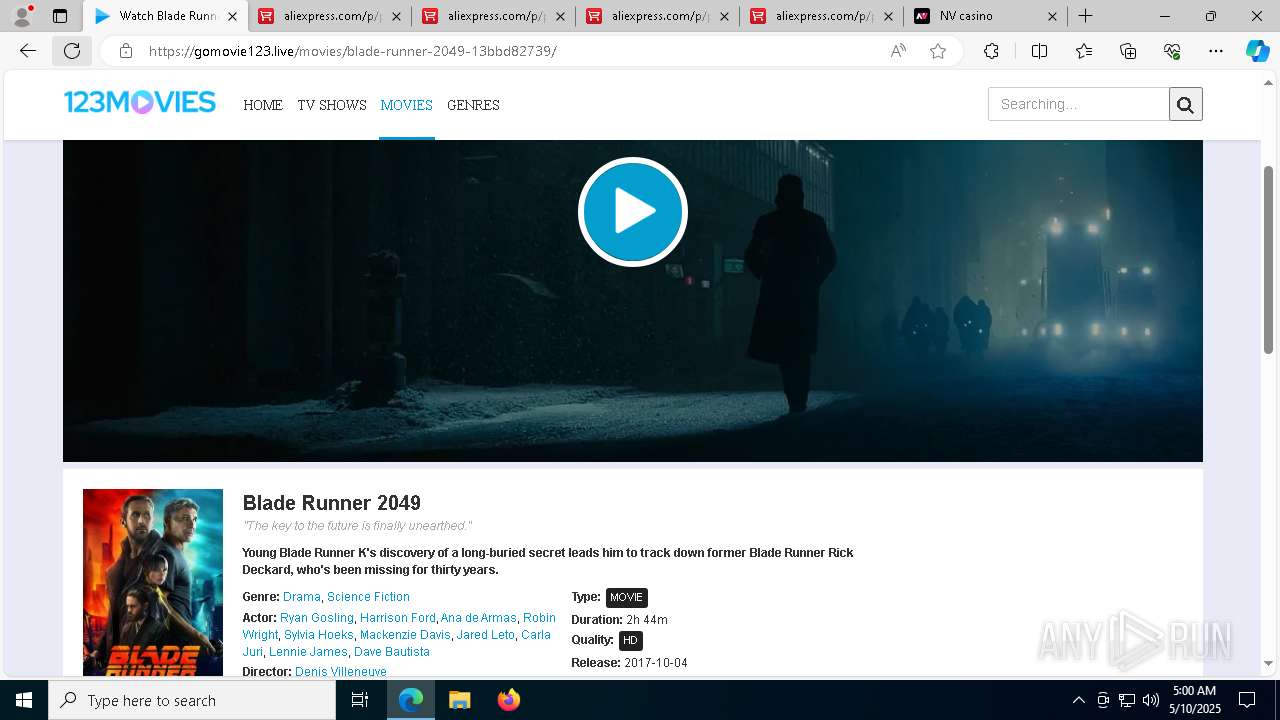Open the Science Fiction genre link
Screen dimensions: 1280x720
pyautogui.click(x=368, y=597)
